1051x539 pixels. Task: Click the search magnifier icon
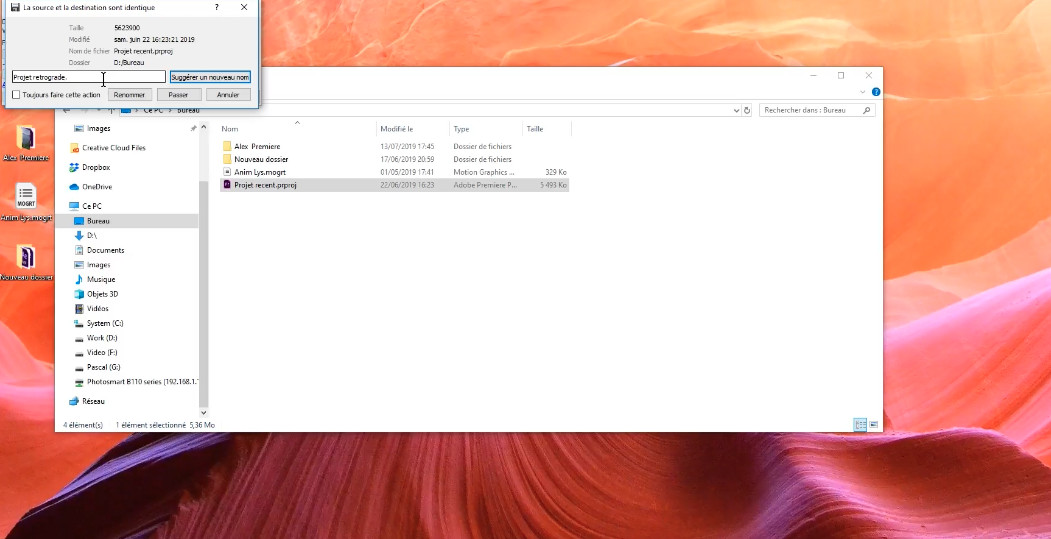coord(867,110)
